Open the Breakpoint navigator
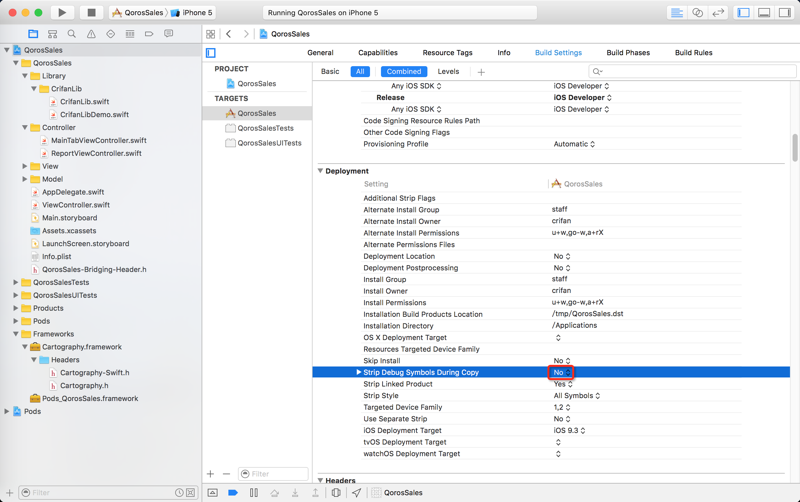 click(149, 34)
